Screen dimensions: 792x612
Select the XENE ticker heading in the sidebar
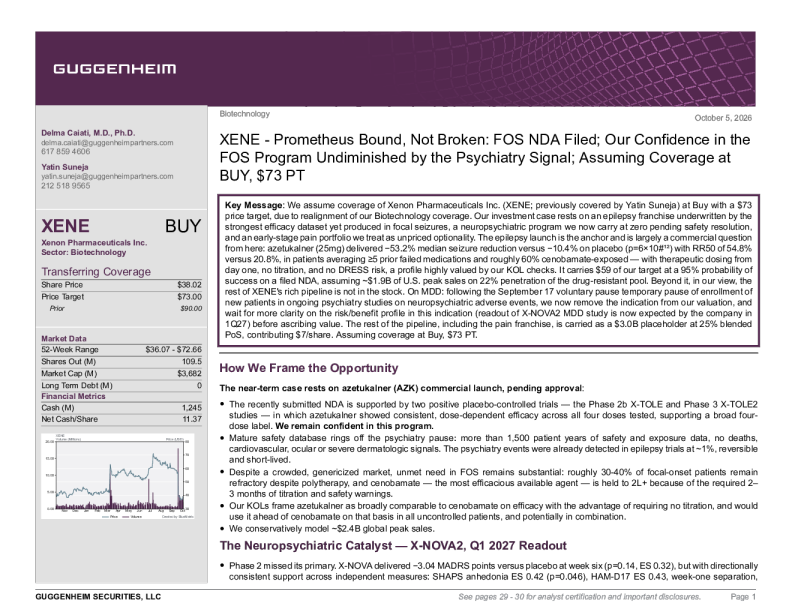point(65,226)
